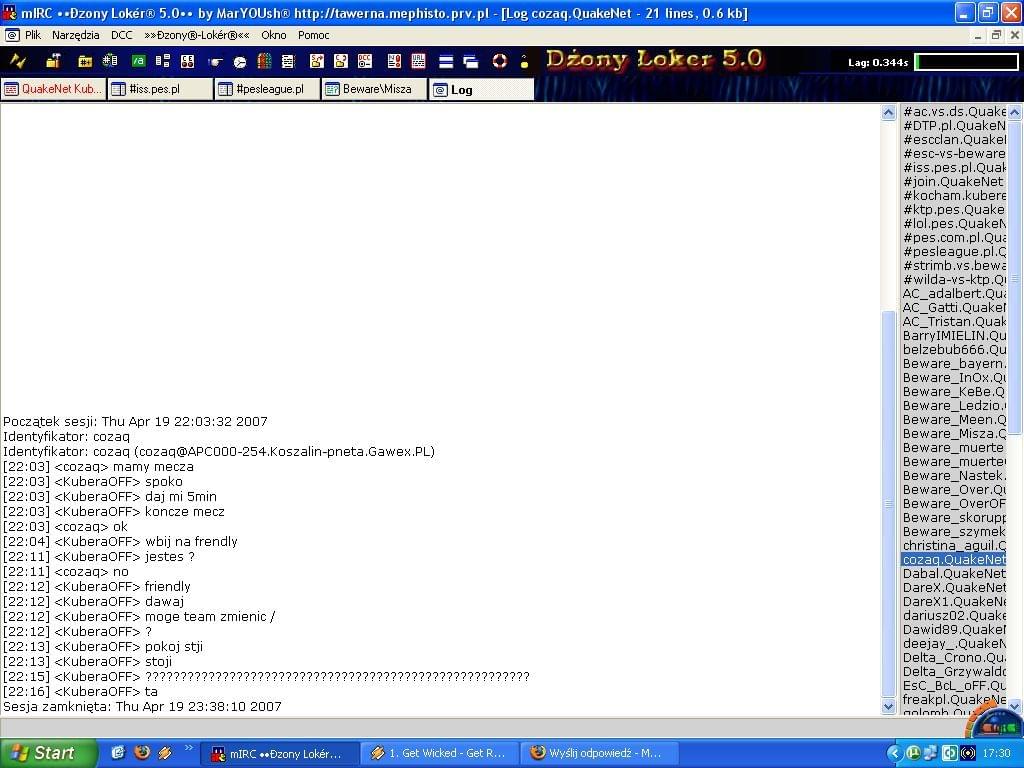Open the Okno menu
1024x768 pixels.
(274, 35)
